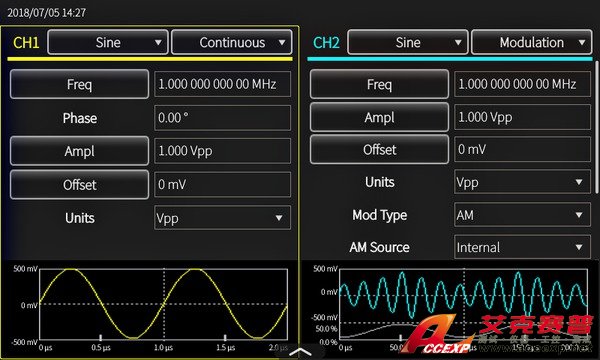Expand the AM Source Internal dropdown
The width and height of the screenshot is (600, 360).
coord(522,248)
